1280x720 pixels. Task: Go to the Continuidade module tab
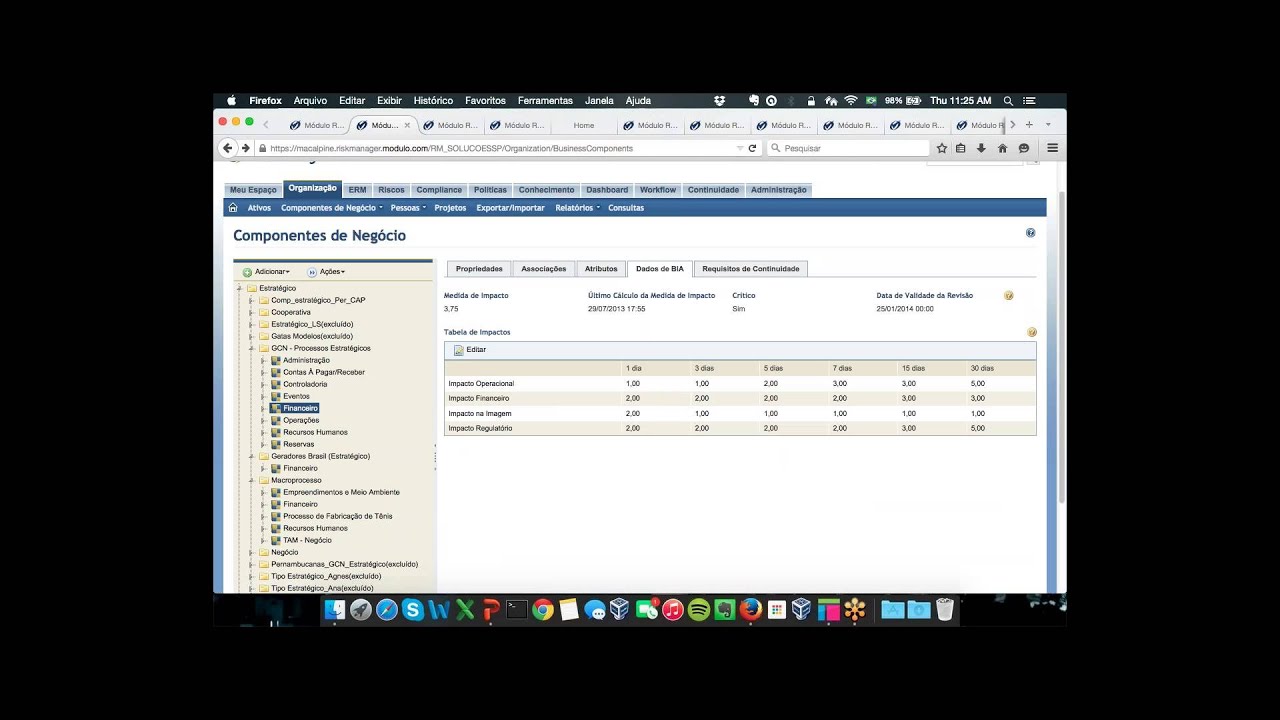pyautogui.click(x=713, y=190)
